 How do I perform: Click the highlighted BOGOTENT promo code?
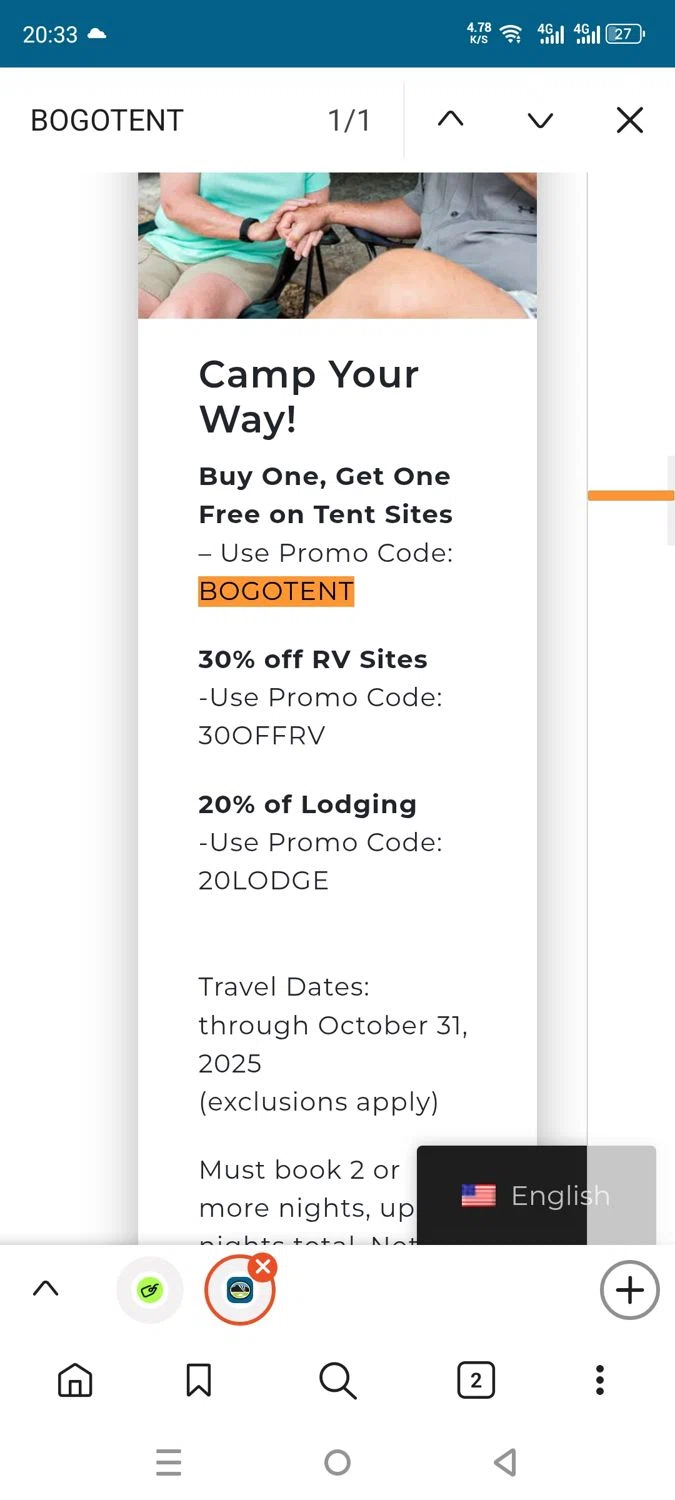pyautogui.click(x=276, y=591)
